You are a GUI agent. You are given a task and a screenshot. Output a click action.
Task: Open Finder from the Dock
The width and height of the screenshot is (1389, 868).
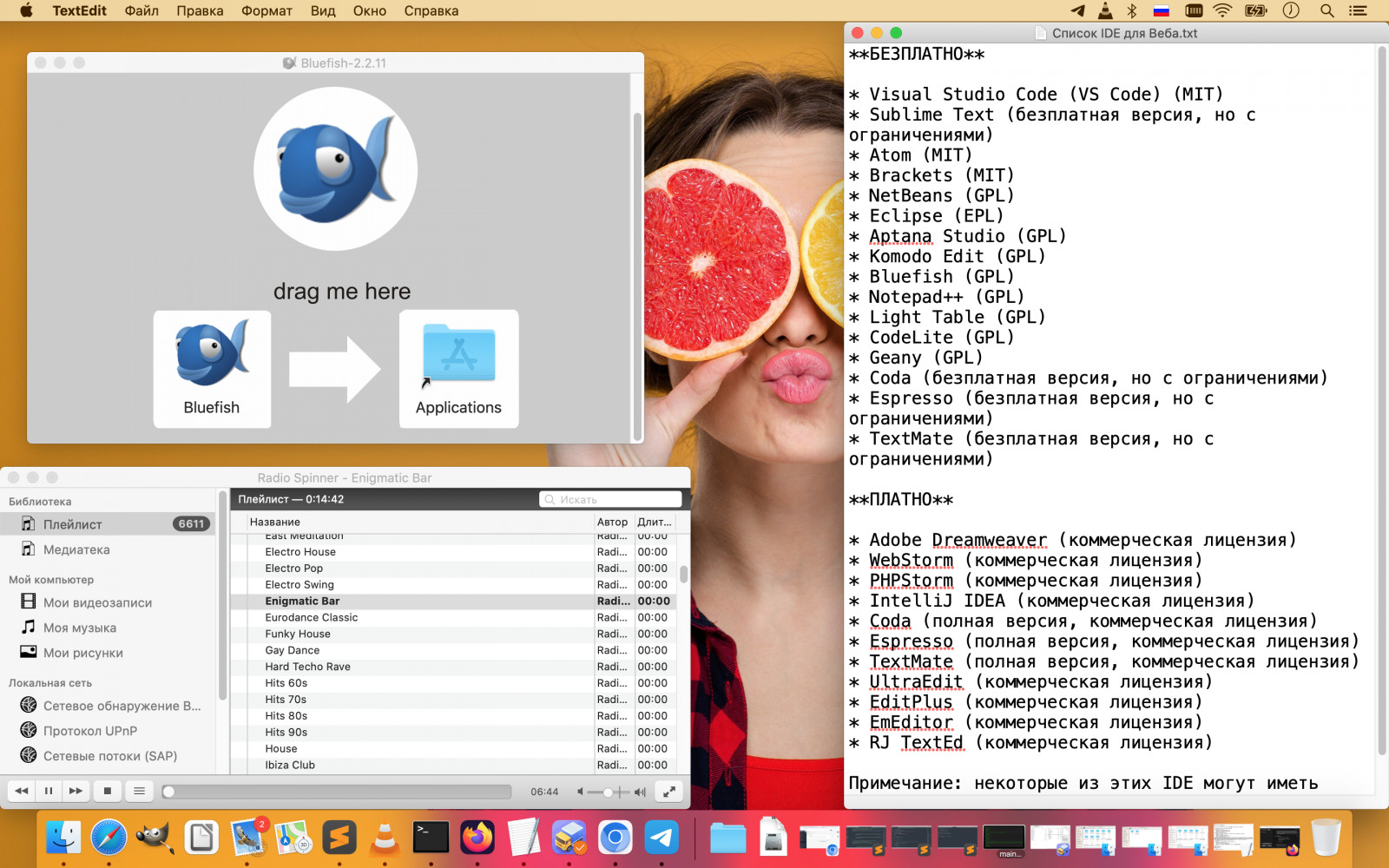pos(63,838)
